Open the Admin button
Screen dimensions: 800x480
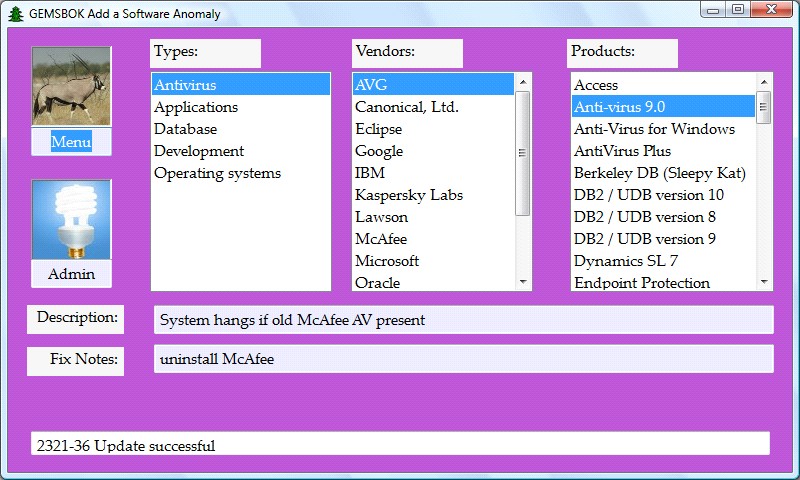pyautogui.click(x=71, y=274)
